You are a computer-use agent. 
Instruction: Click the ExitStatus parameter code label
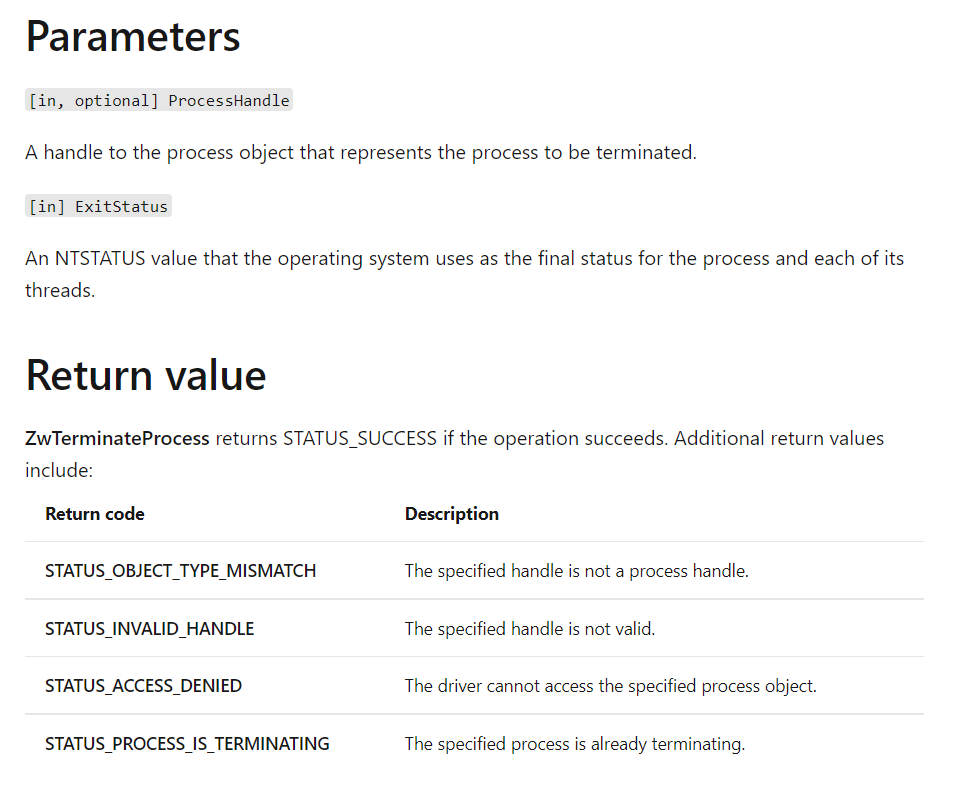point(98,207)
